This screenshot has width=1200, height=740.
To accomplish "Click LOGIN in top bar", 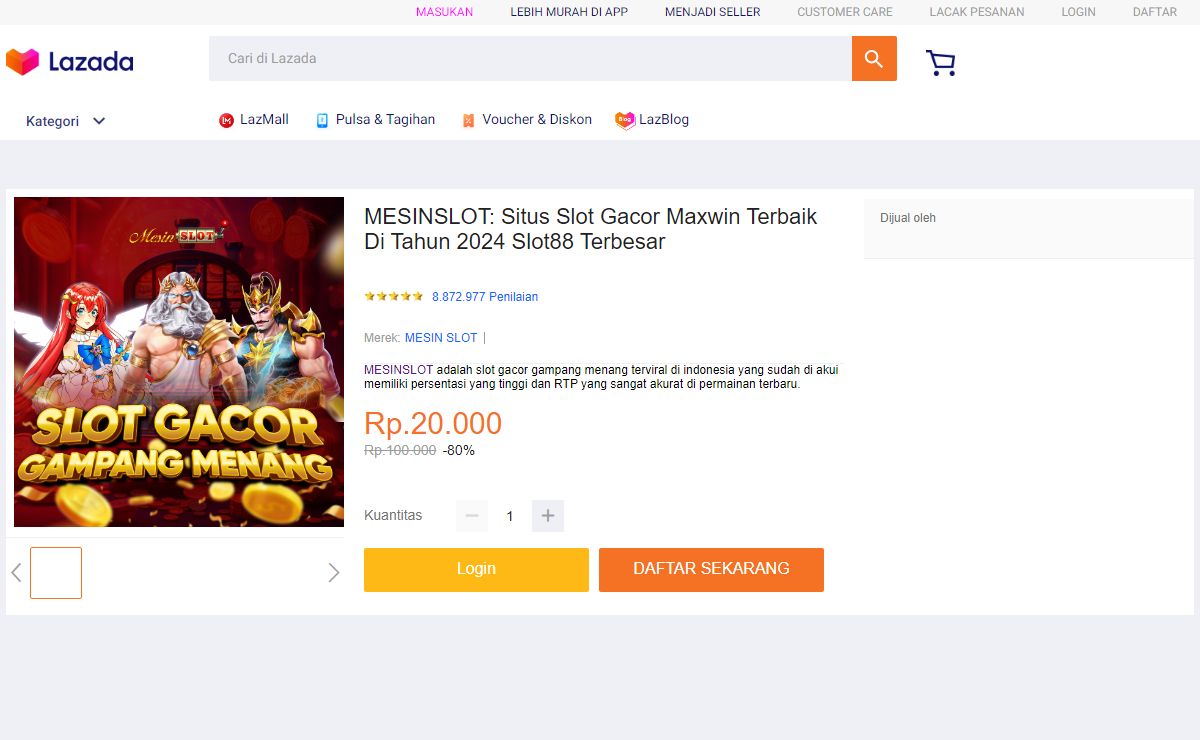I will tap(1078, 12).
